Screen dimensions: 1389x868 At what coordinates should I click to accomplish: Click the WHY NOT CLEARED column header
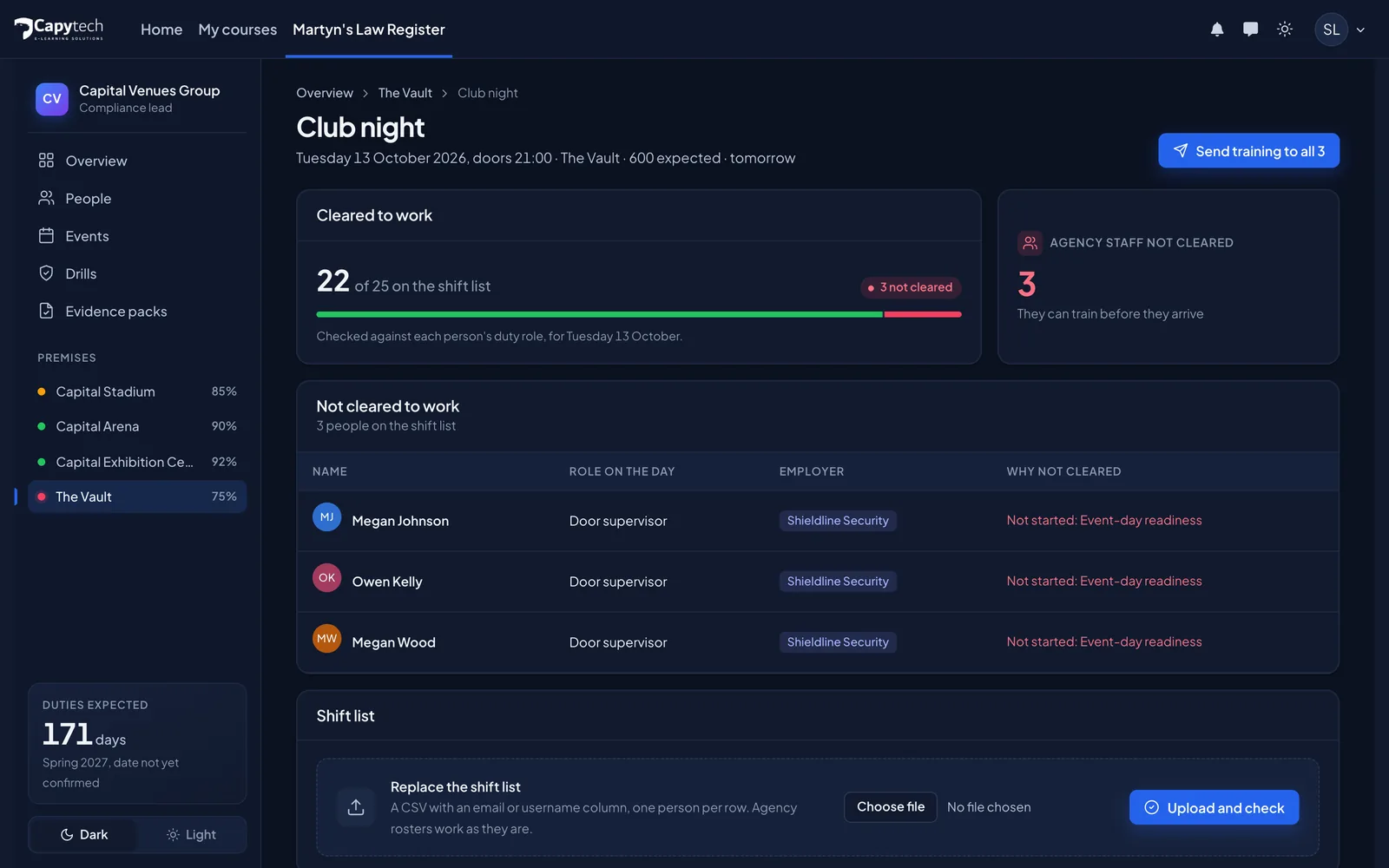click(x=1063, y=471)
